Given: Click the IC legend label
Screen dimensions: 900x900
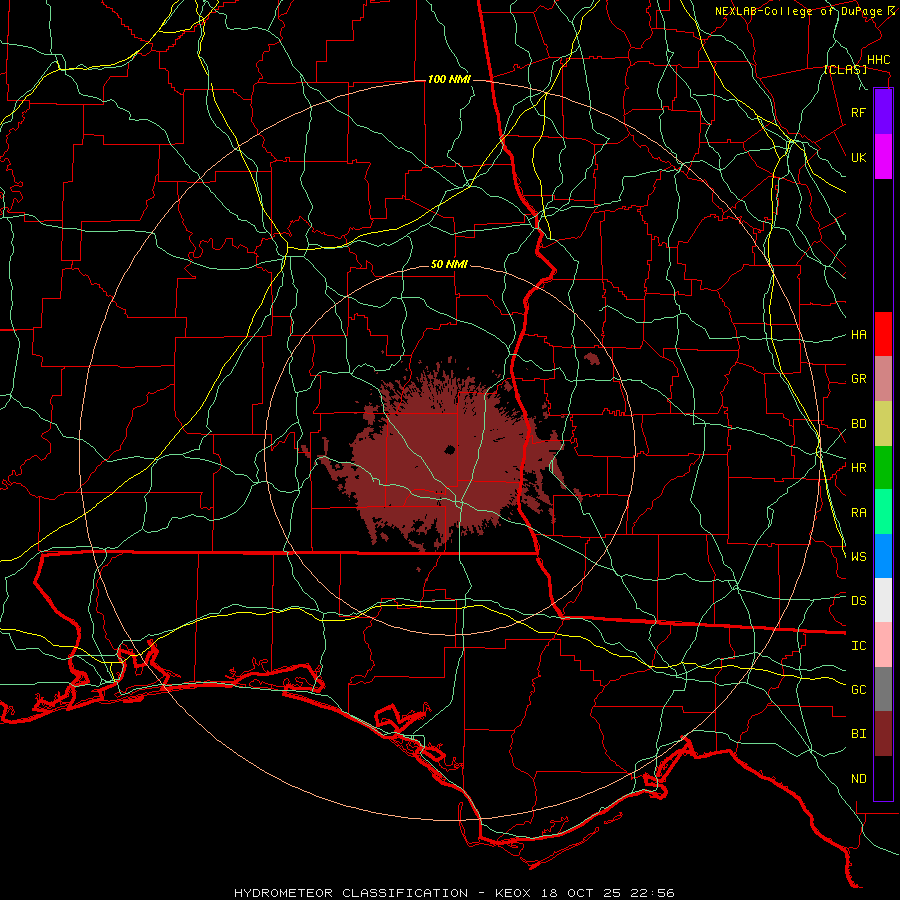Looking at the screenshot, I should tap(858, 646).
